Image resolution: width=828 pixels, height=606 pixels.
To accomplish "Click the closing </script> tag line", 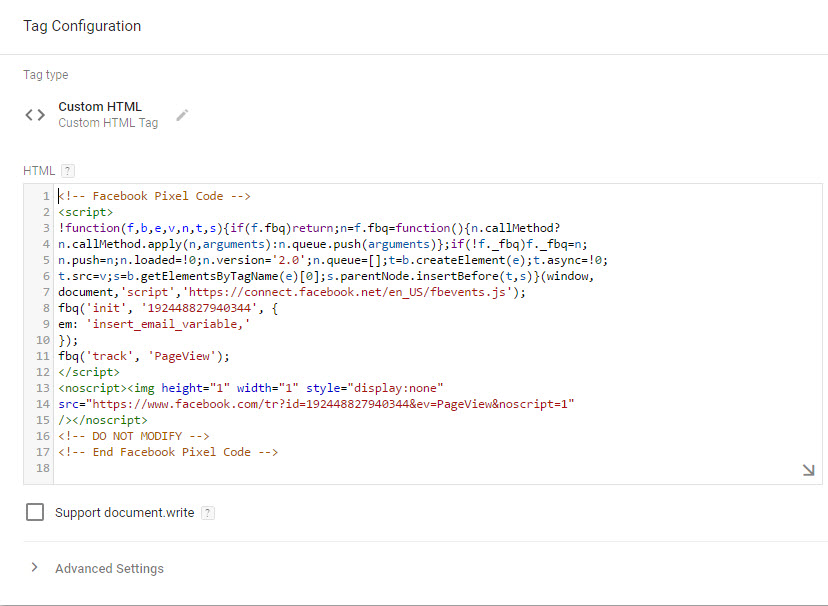I will tap(89, 372).
